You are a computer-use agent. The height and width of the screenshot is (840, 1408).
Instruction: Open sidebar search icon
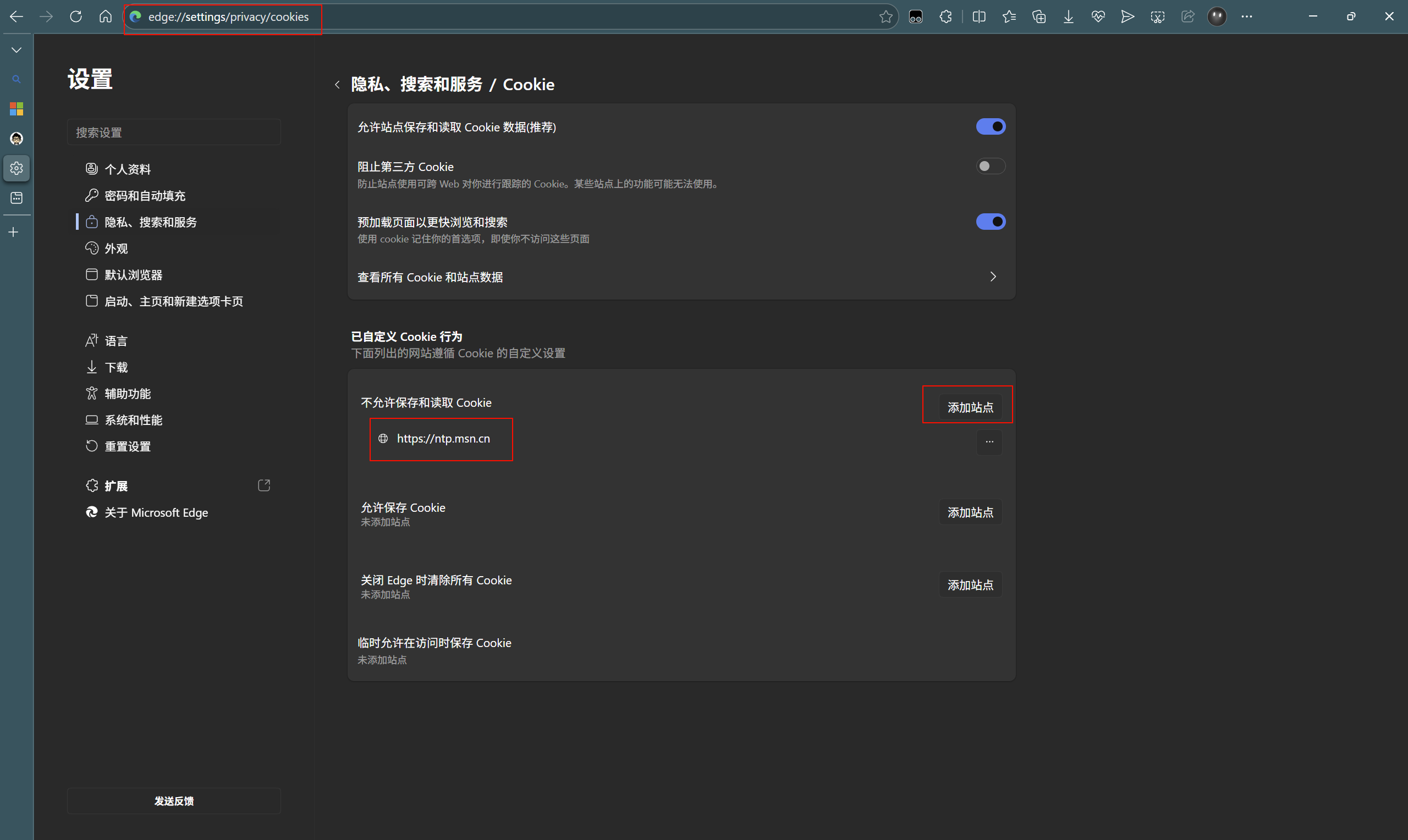(16, 79)
